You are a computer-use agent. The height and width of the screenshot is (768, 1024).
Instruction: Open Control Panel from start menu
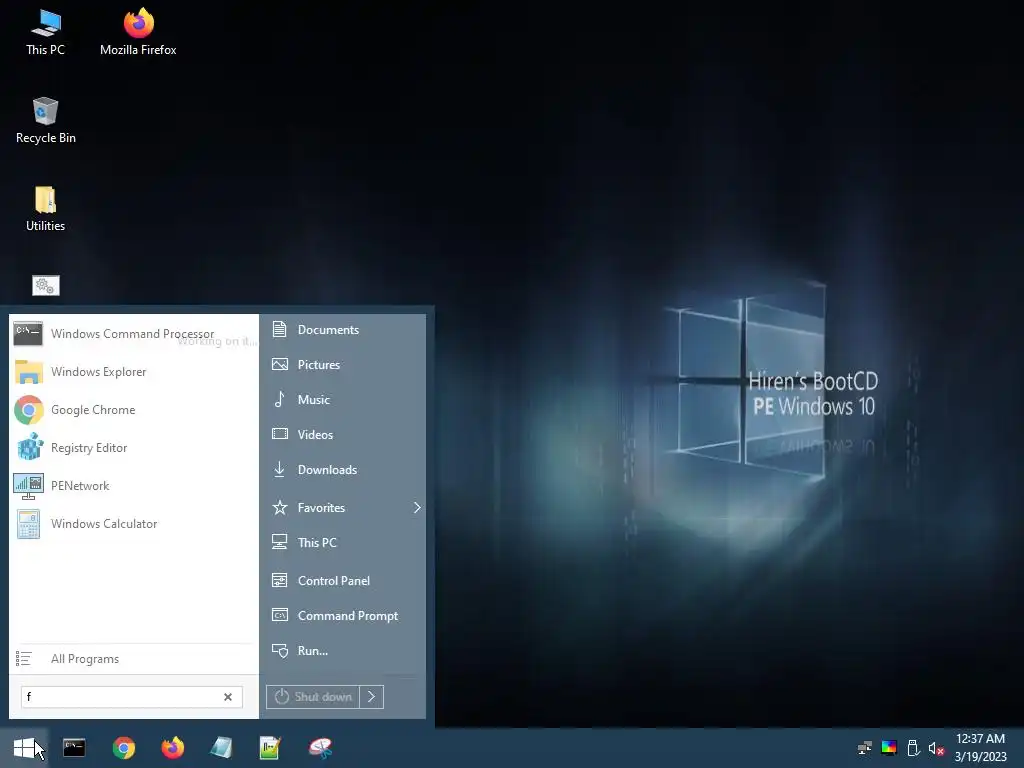(345, 581)
